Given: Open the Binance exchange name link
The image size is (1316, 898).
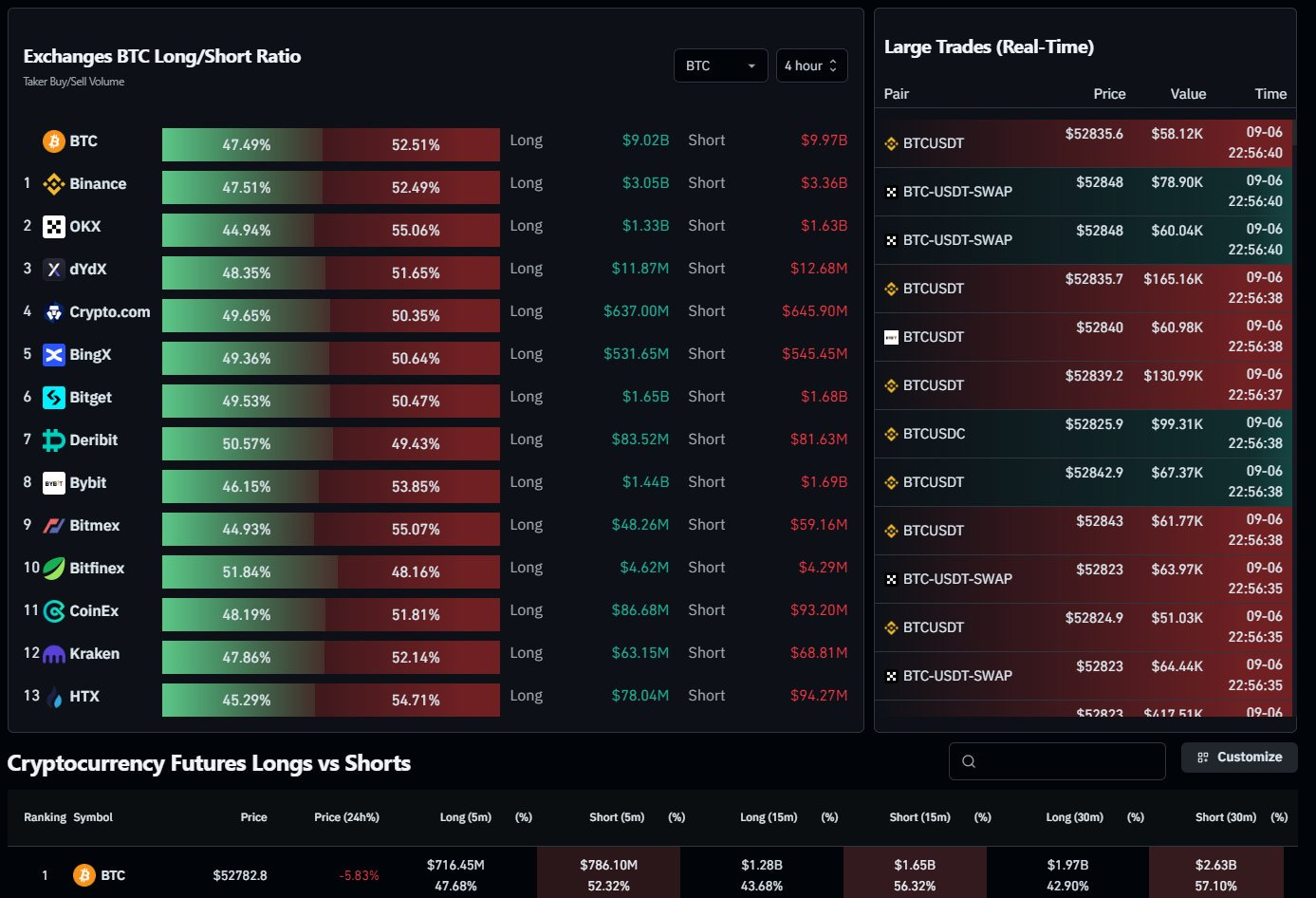Looking at the screenshot, I should point(98,184).
